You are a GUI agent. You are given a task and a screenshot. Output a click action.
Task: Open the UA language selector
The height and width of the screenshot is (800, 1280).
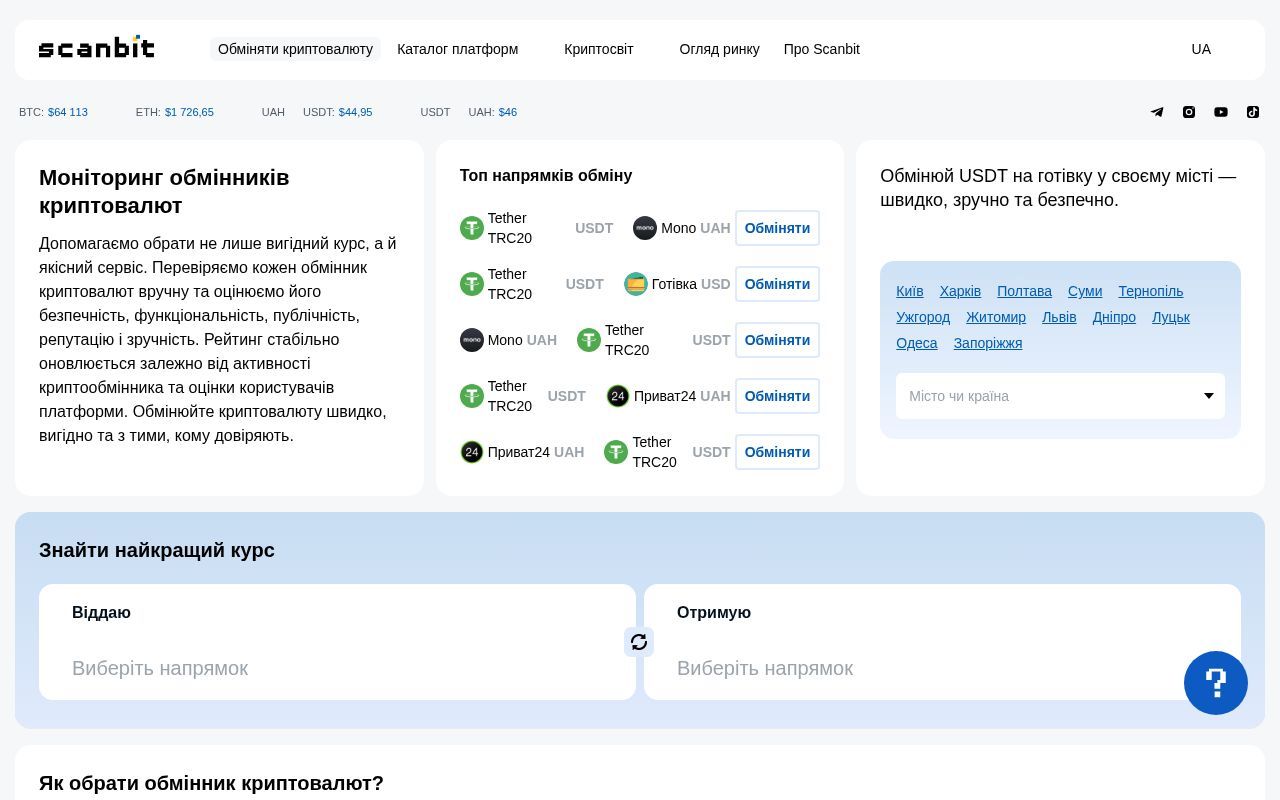pyautogui.click(x=1201, y=49)
